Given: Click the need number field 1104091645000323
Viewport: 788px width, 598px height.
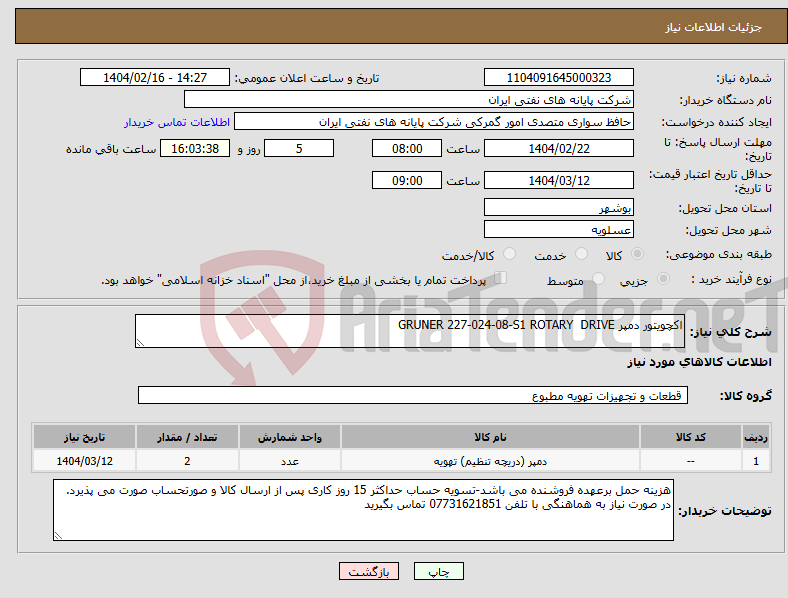Looking at the screenshot, I should pyautogui.click(x=558, y=77).
